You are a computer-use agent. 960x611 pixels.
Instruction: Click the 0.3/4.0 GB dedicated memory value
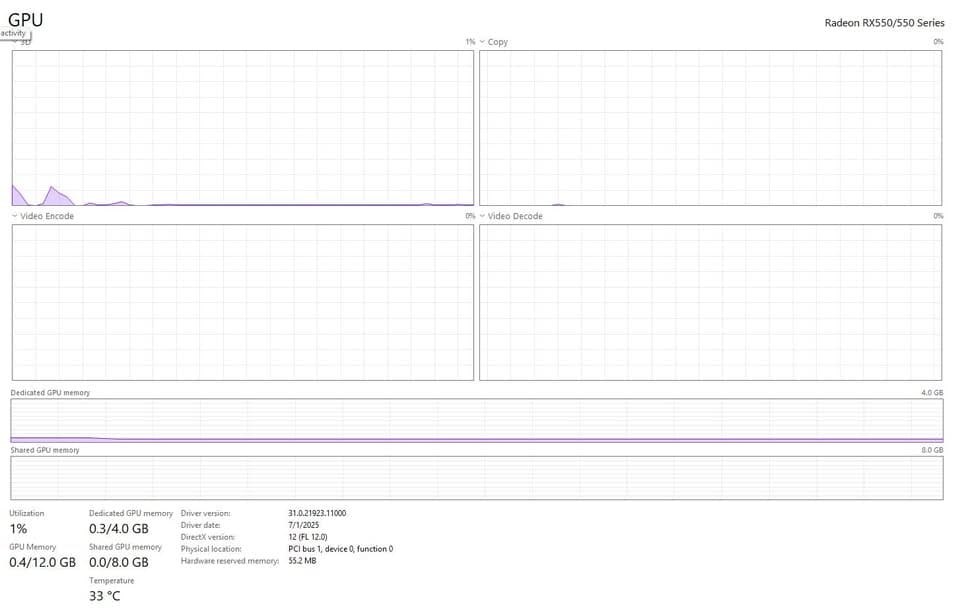click(119, 528)
